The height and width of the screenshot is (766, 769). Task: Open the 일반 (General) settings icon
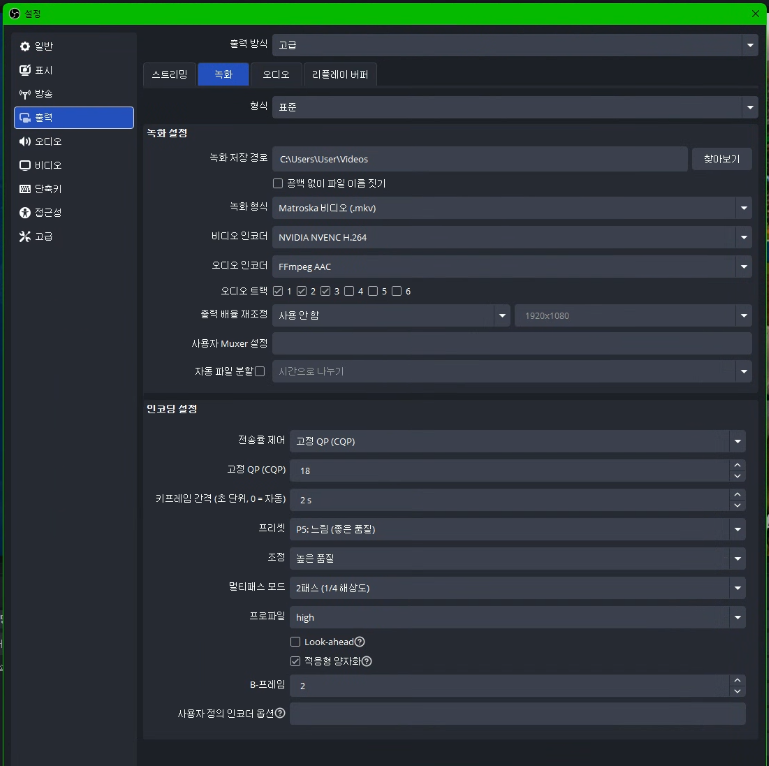point(26,47)
